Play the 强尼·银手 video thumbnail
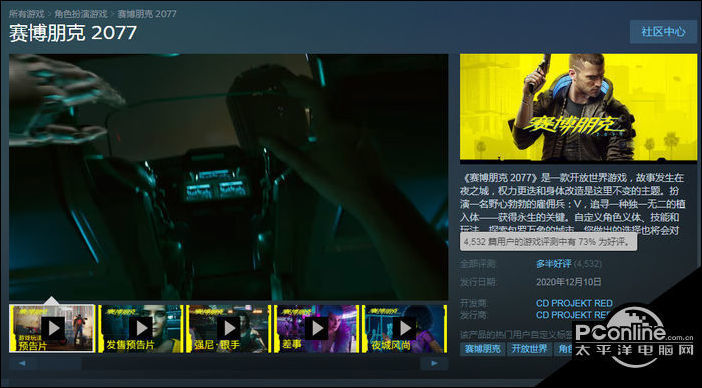Image resolution: width=702 pixels, height=388 pixels. (x=228, y=329)
